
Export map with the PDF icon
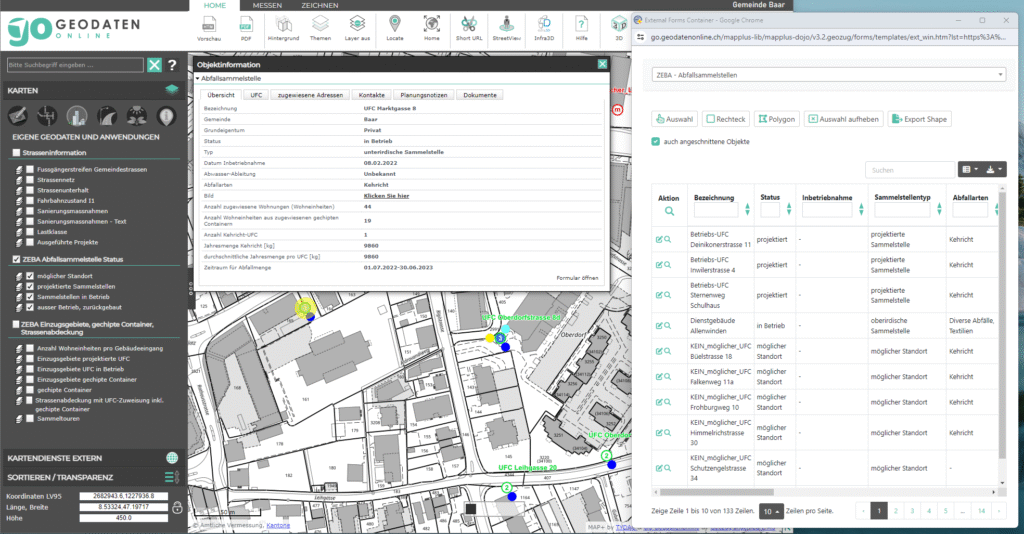coord(246,26)
